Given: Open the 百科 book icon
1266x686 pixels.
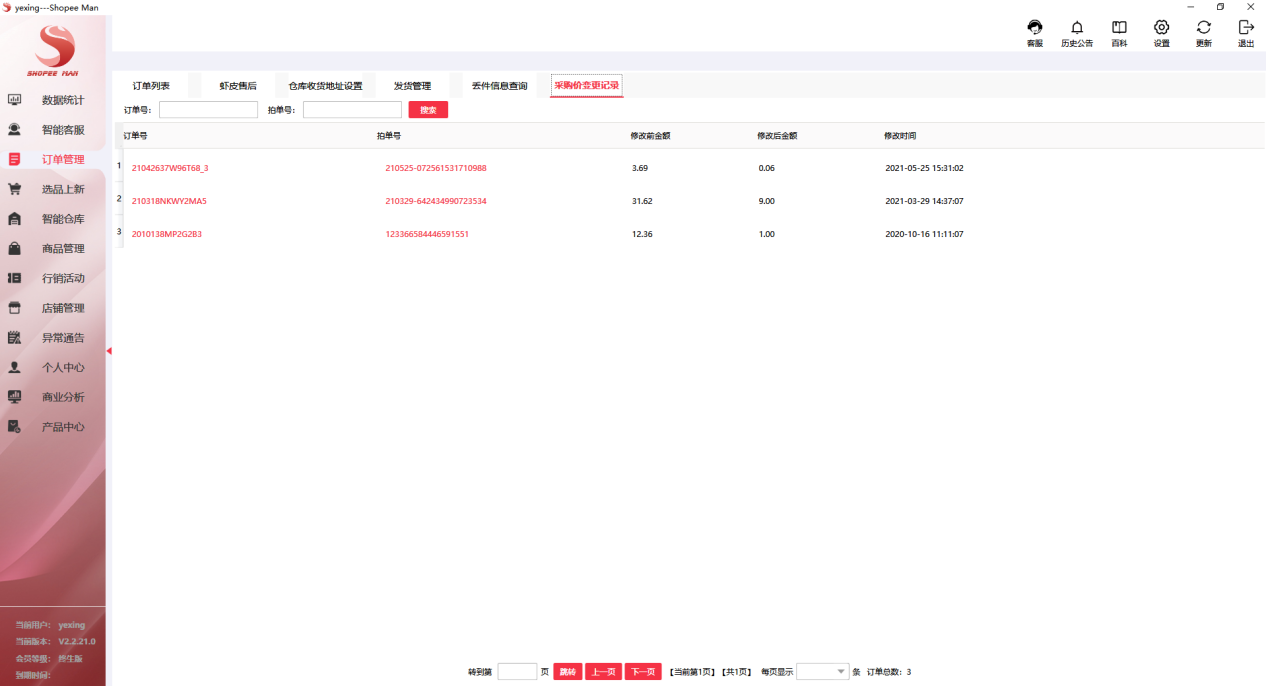Looking at the screenshot, I should 1119,29.
